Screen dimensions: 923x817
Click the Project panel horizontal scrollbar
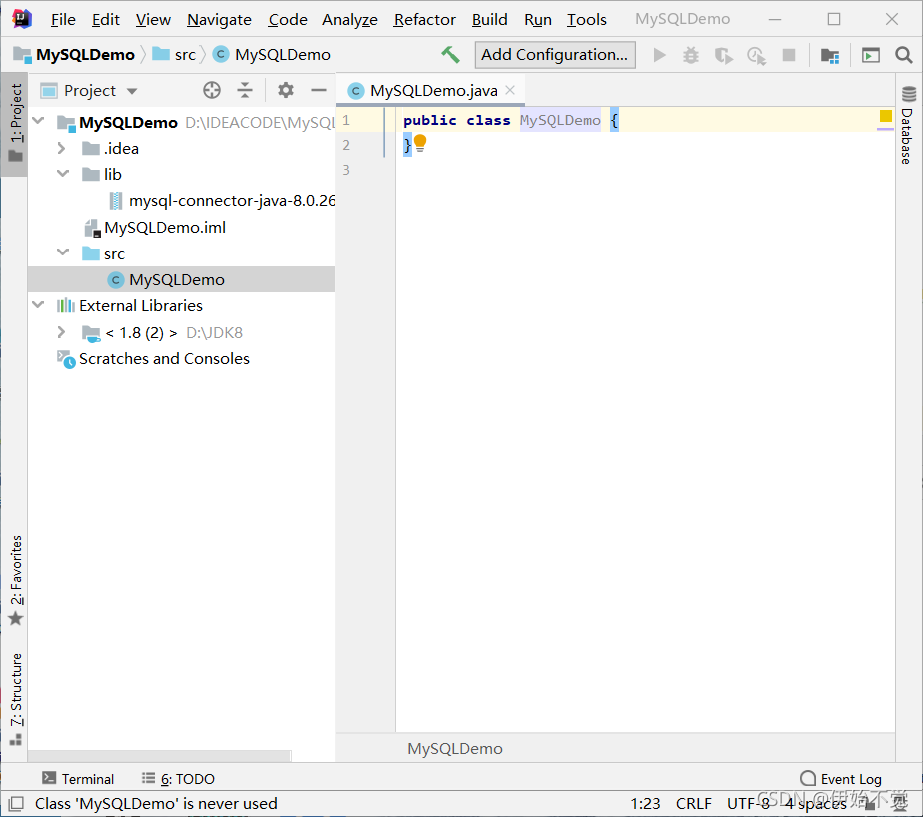[x=160, y=756]
